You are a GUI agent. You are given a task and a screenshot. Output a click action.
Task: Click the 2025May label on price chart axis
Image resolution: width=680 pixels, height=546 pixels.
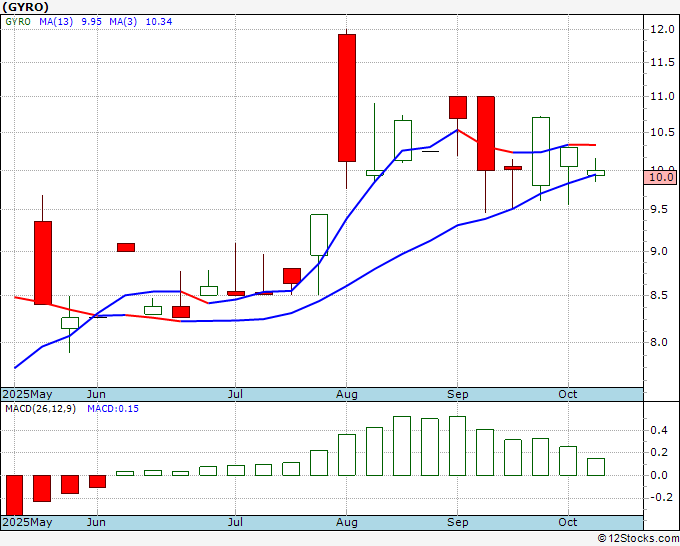point(27,394)
